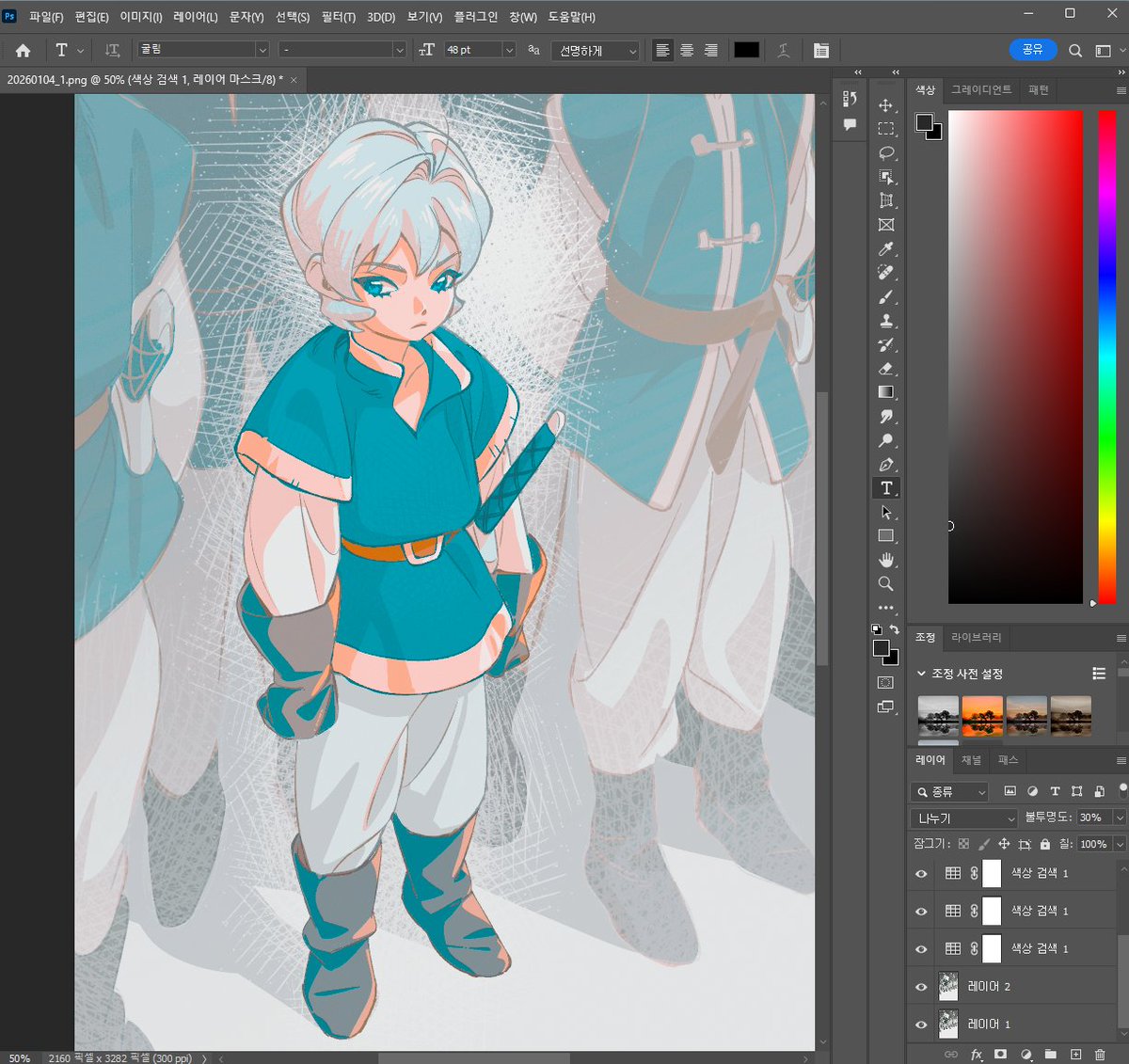Select the Move tool

tap(885, 105)
